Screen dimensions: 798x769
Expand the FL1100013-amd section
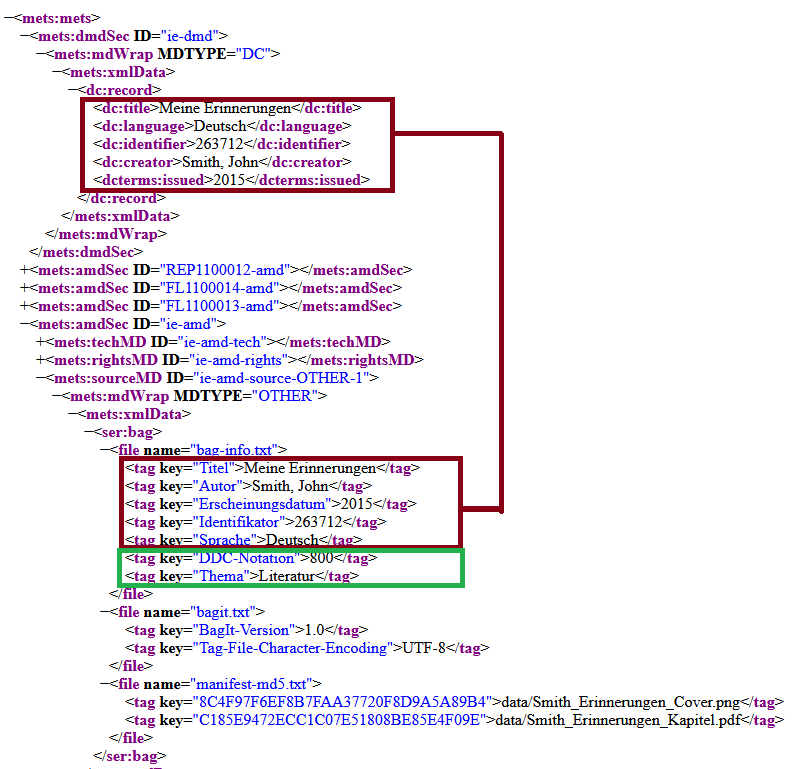coord(24,307)
